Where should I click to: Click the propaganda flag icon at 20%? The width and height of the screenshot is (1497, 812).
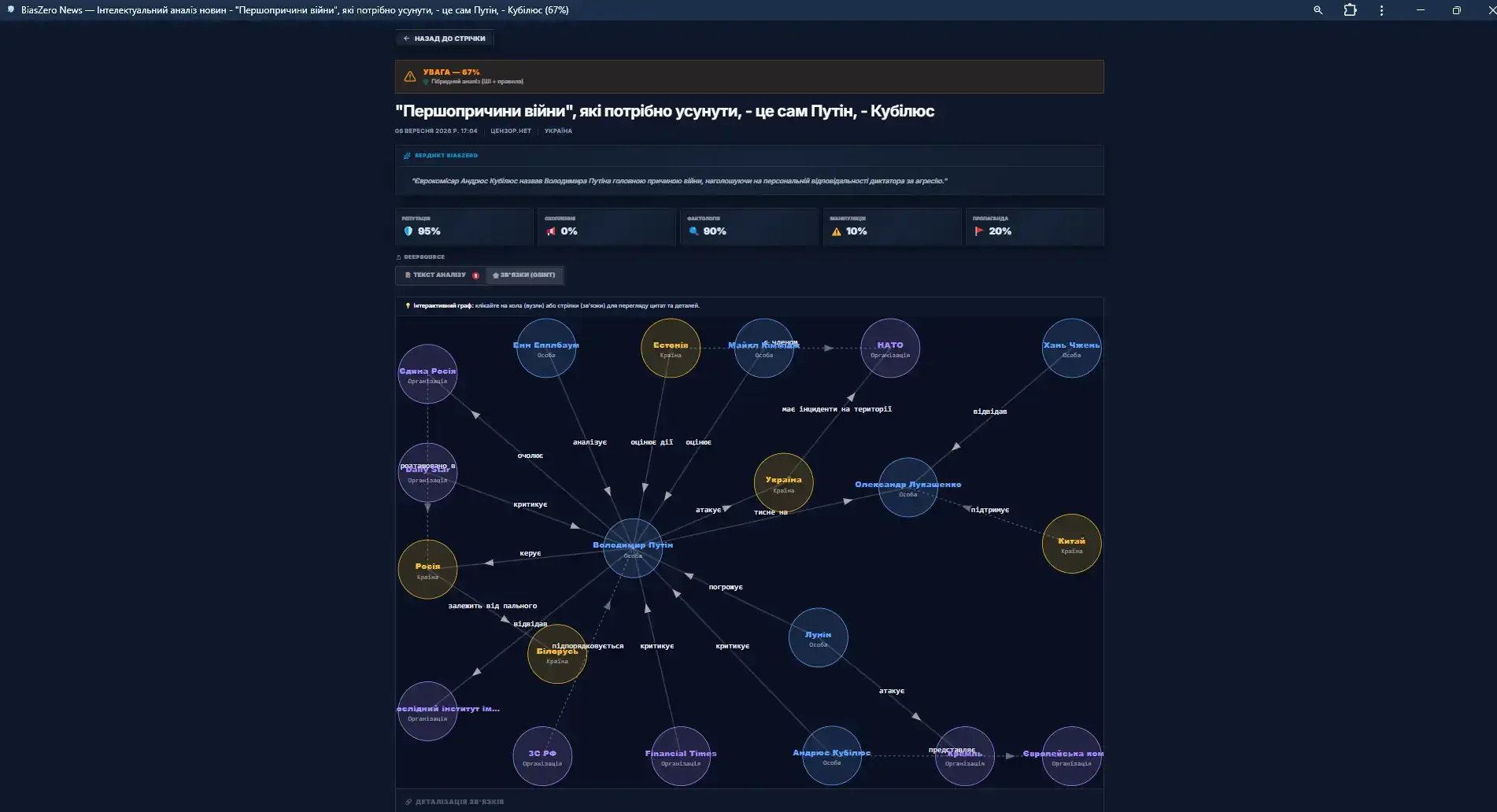(x=979, y=231)
